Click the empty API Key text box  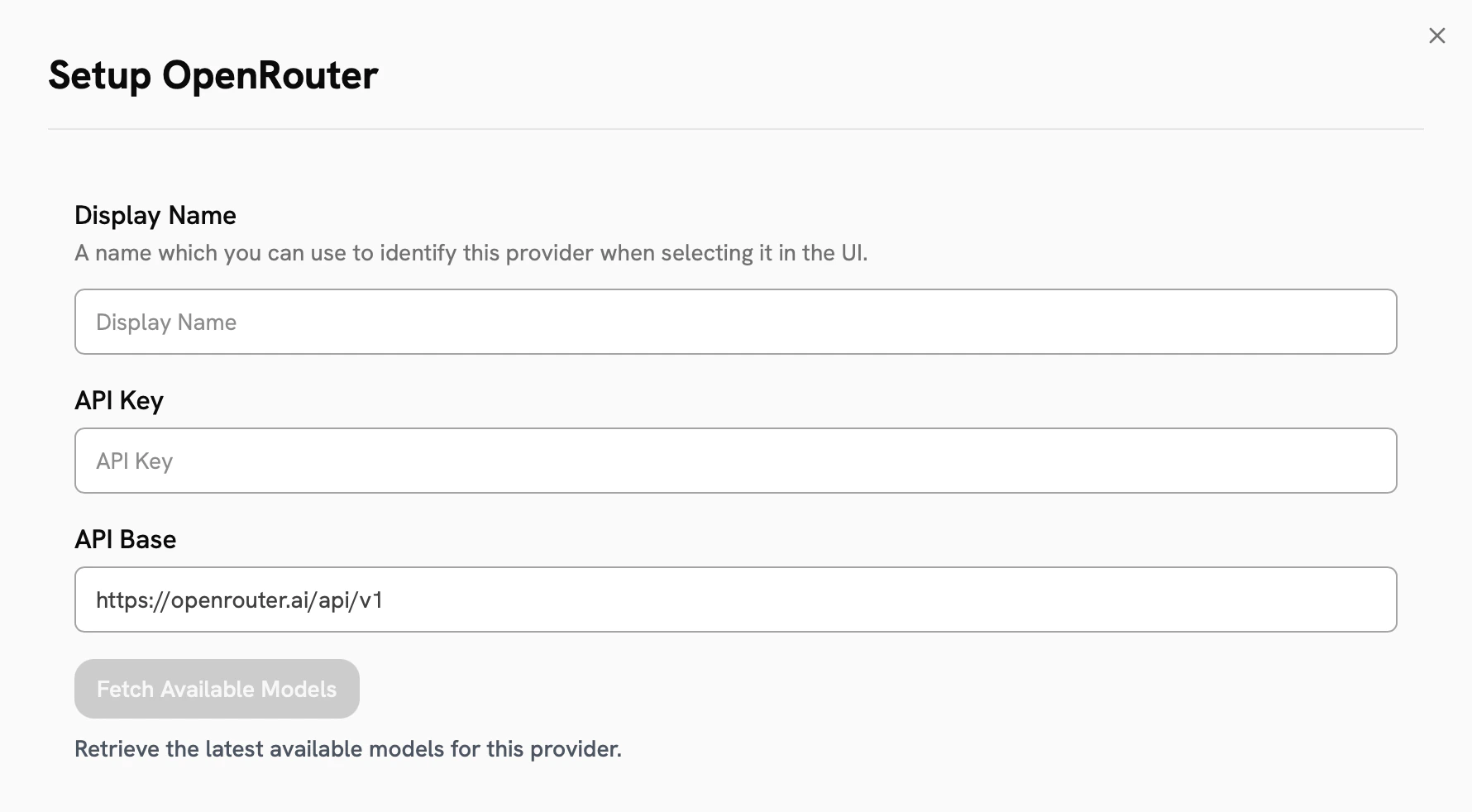pyautogui.click(x=735, y=461)
